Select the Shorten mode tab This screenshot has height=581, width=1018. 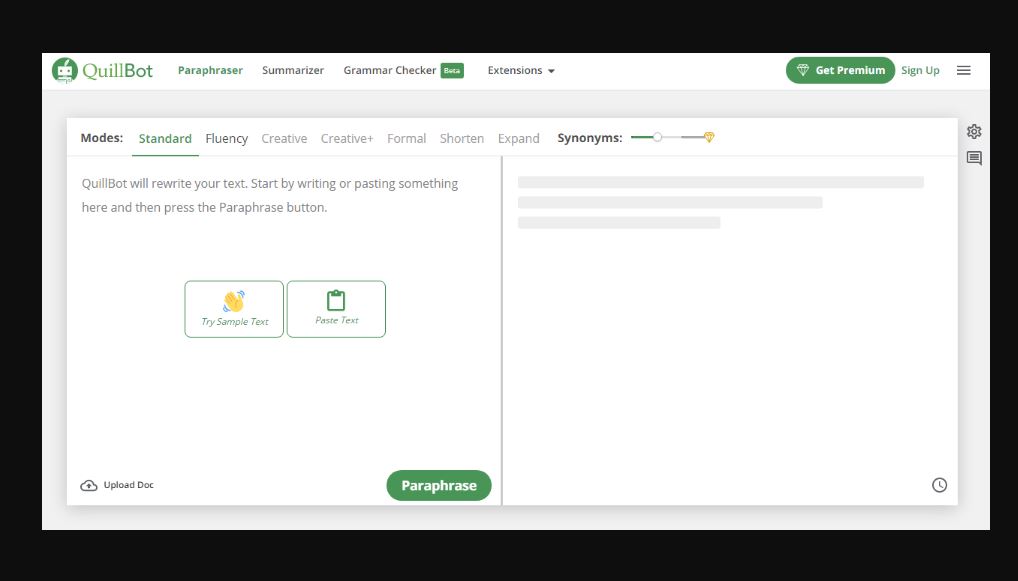point(462,138)
